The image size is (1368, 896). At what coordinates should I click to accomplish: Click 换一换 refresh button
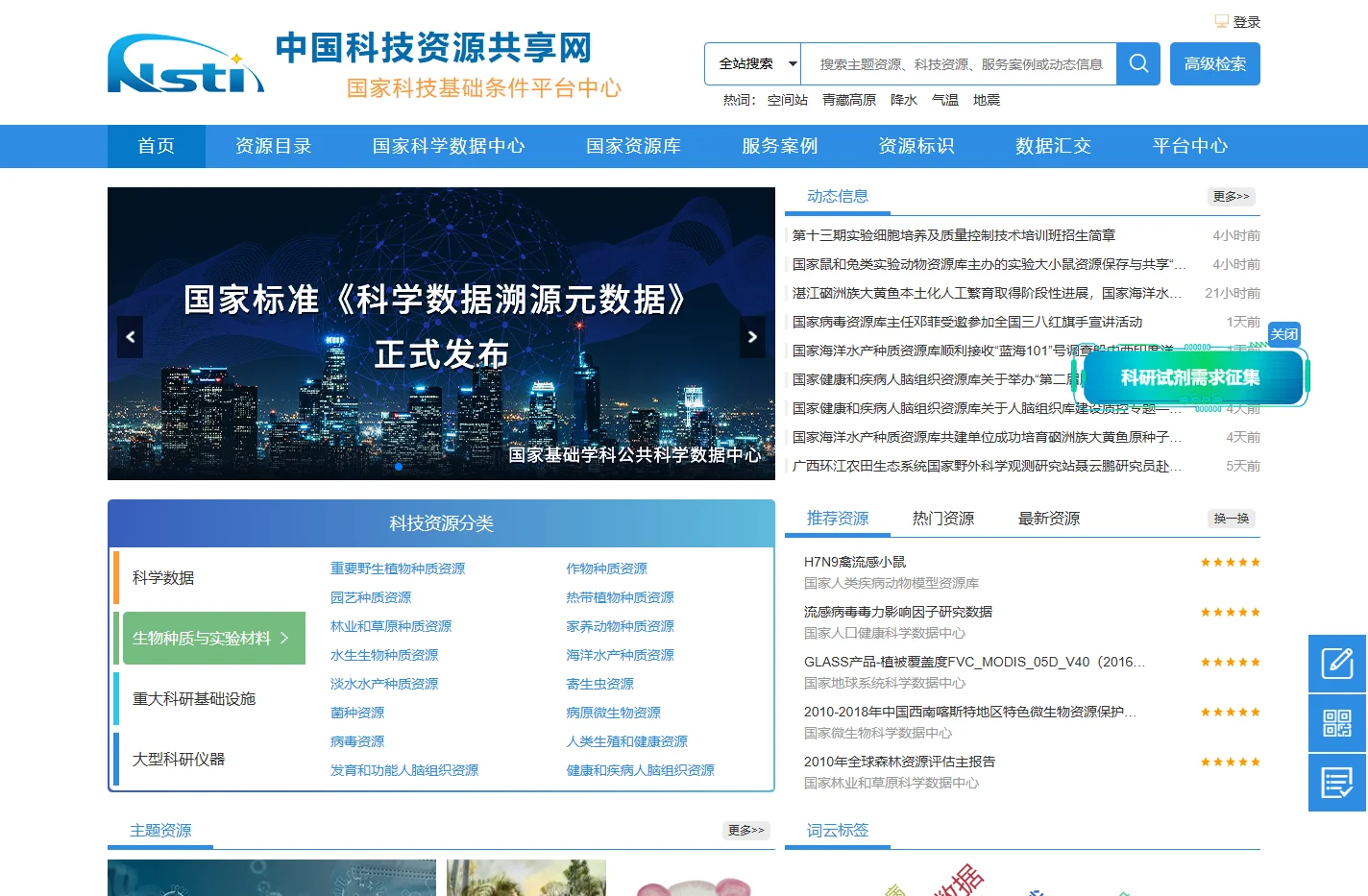click(x=1232, y=519)
